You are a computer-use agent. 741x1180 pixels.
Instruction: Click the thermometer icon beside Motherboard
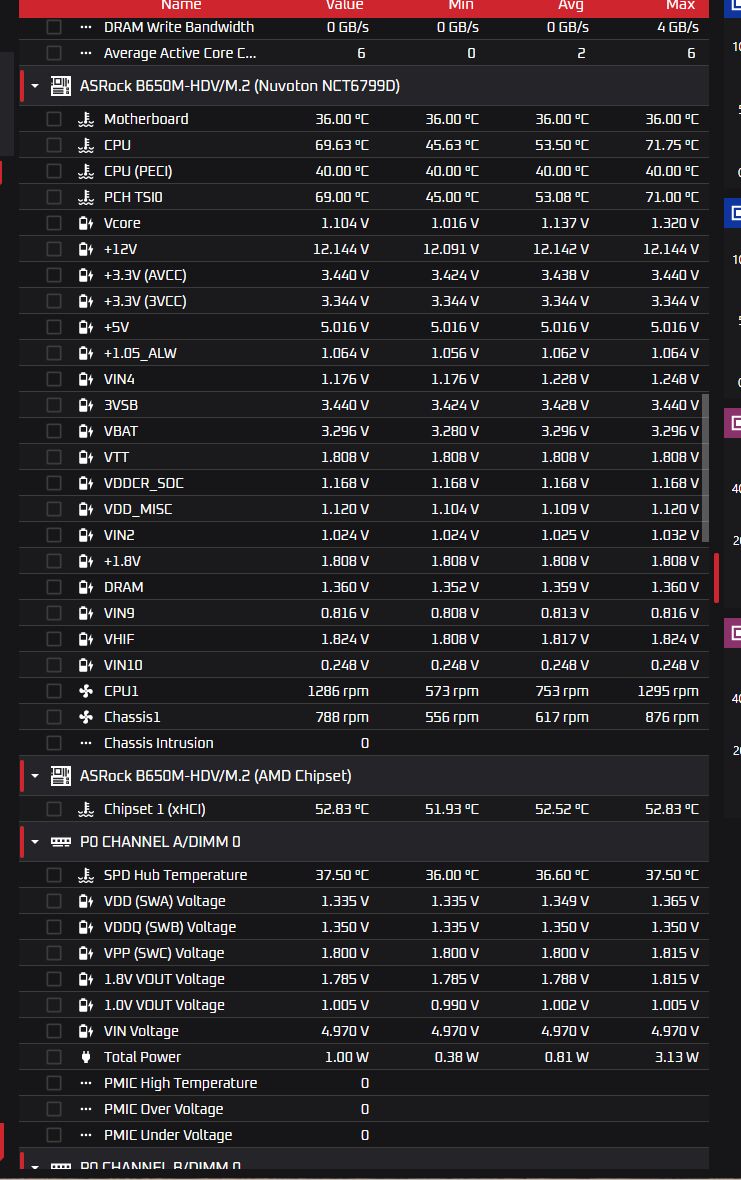pyautogui.click(x=86, y=119)
